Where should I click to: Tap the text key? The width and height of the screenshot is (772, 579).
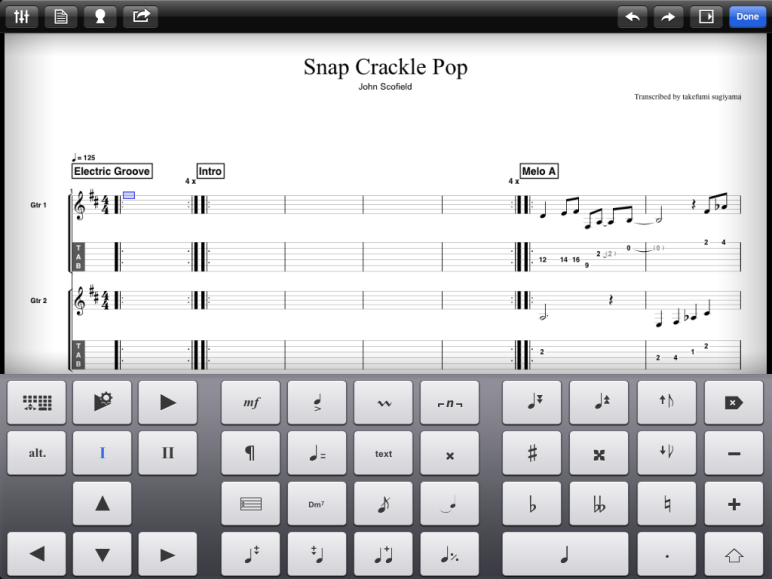coord(384,453)
